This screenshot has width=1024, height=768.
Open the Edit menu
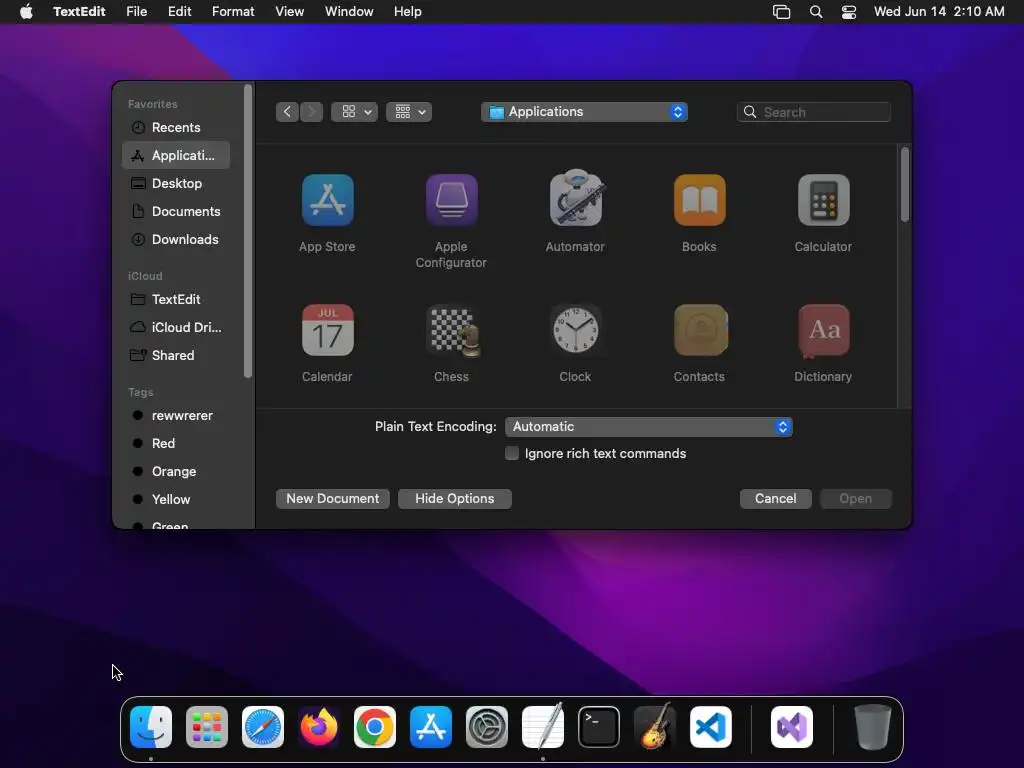pos(180,12)
